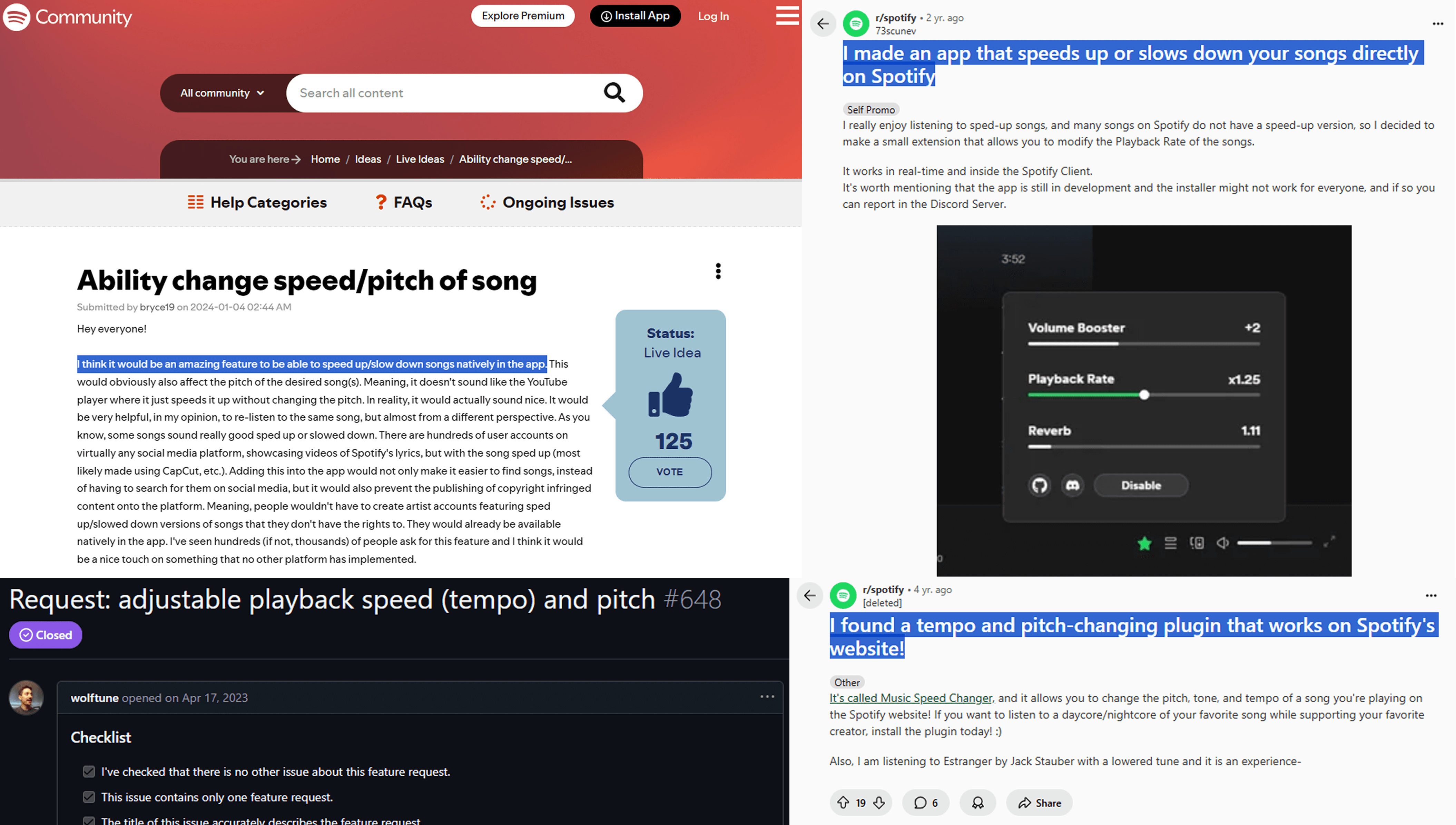Open the hamburger menu in Community header
The image size is (1456, 825).
coord(787,15)
